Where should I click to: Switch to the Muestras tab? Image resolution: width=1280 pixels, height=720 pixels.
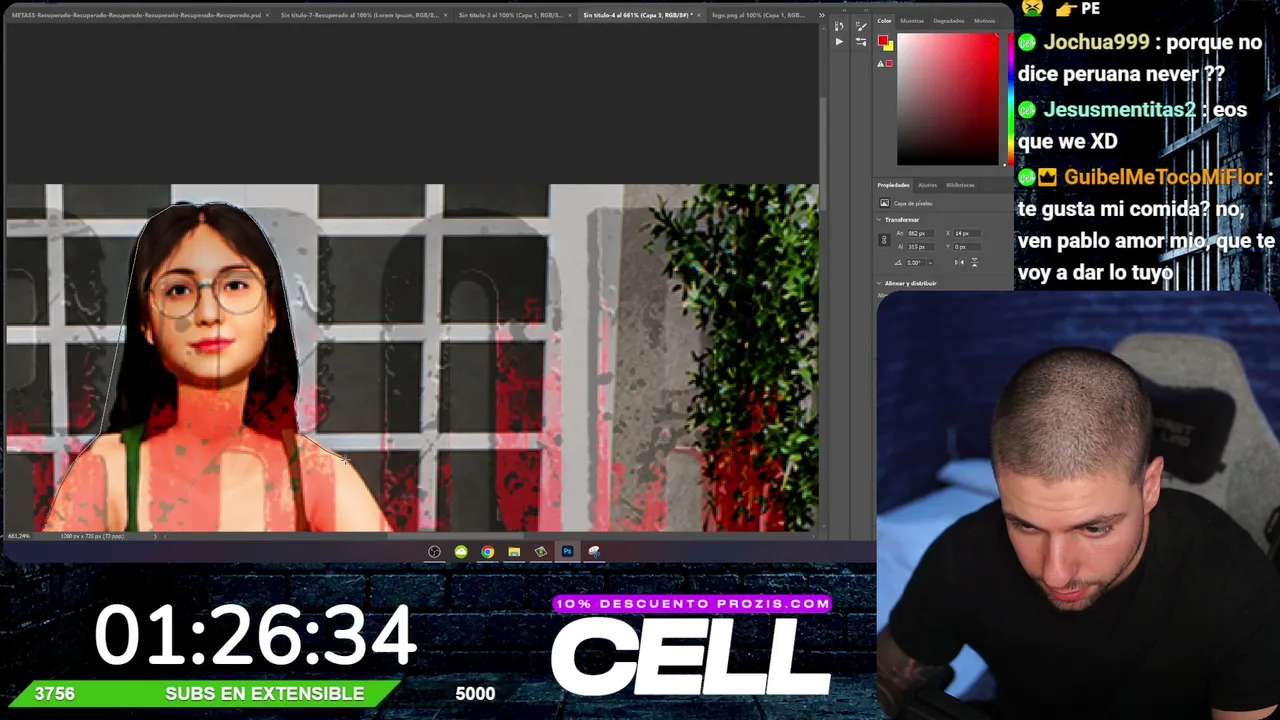click(x=912, y=21)
